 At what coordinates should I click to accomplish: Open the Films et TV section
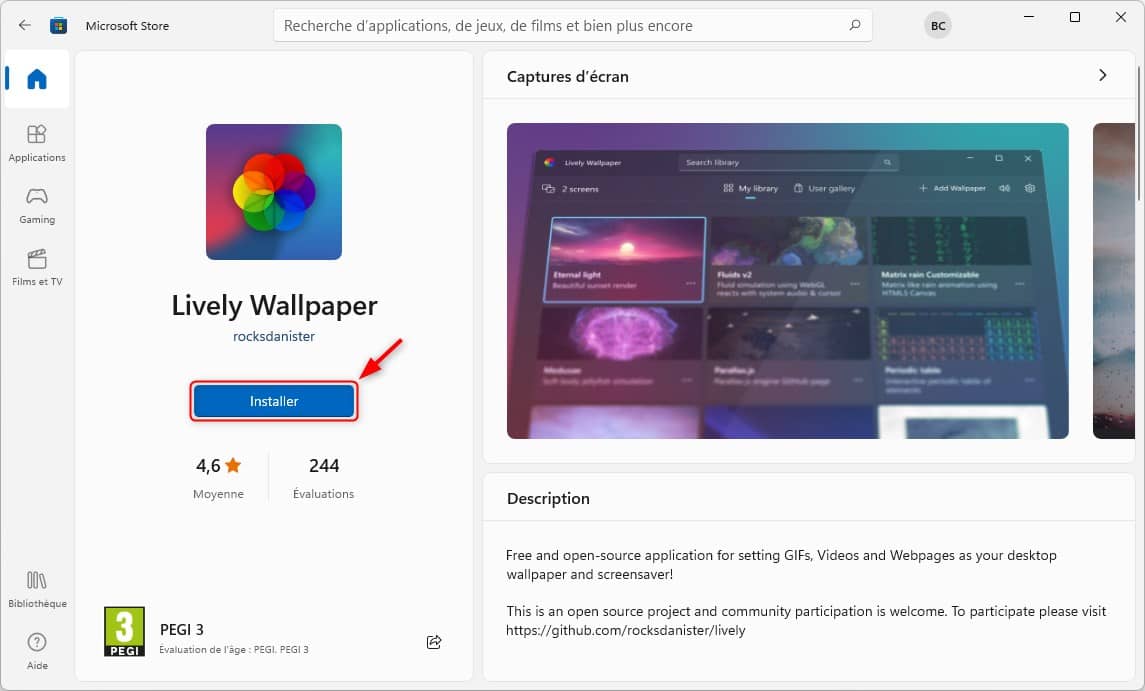click(x=37, y=267)
